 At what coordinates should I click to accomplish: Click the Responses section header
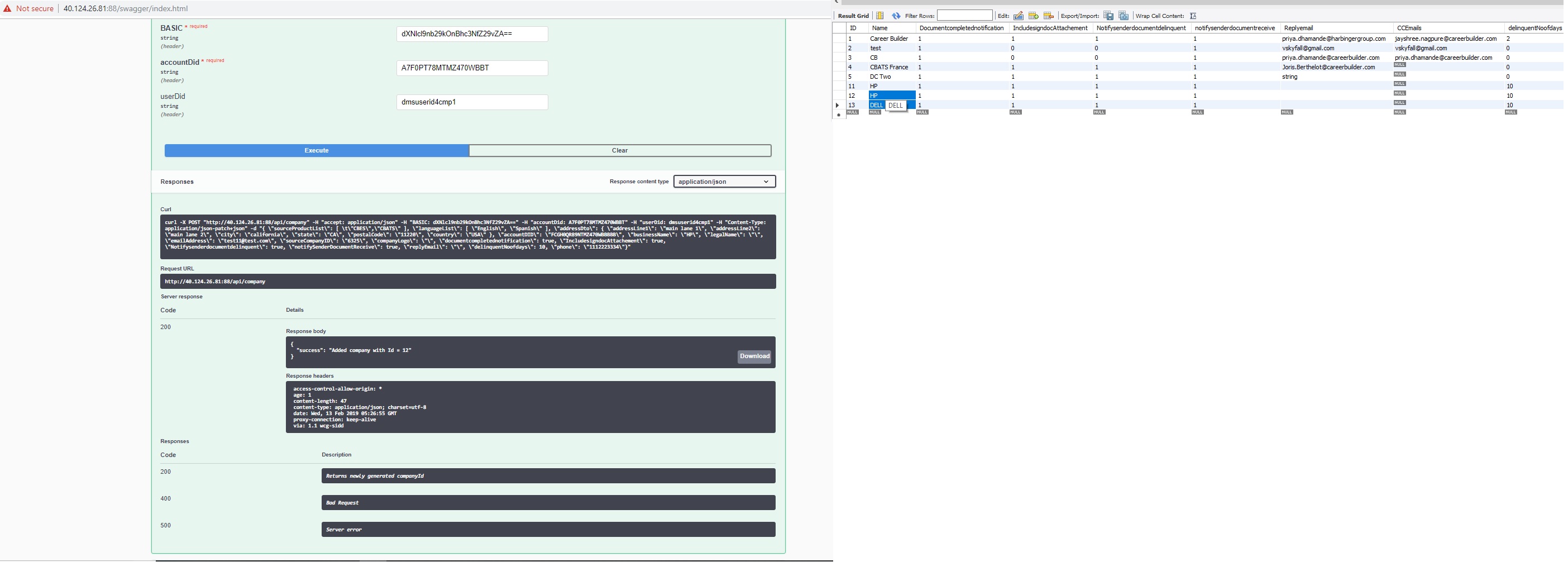[x=176, y=181]
